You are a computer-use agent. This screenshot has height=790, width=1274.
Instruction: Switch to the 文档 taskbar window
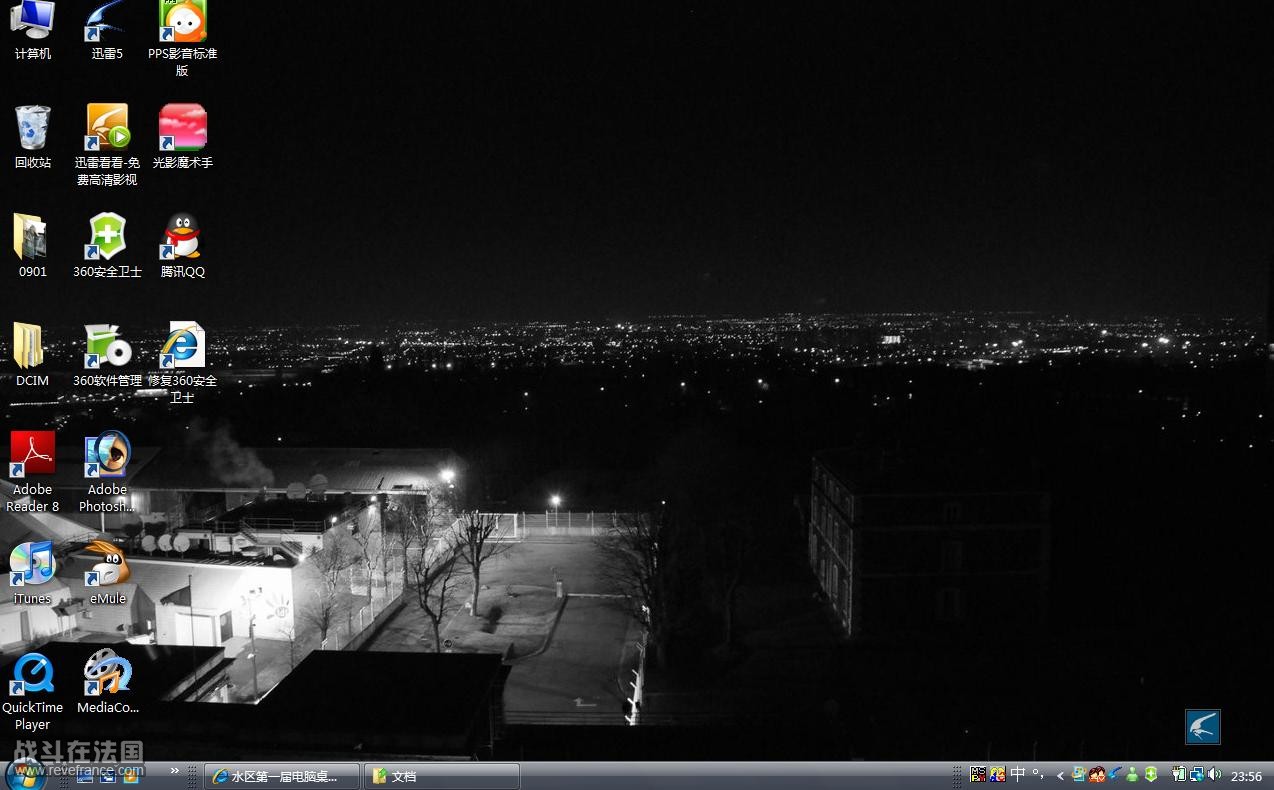pos(442,776)
